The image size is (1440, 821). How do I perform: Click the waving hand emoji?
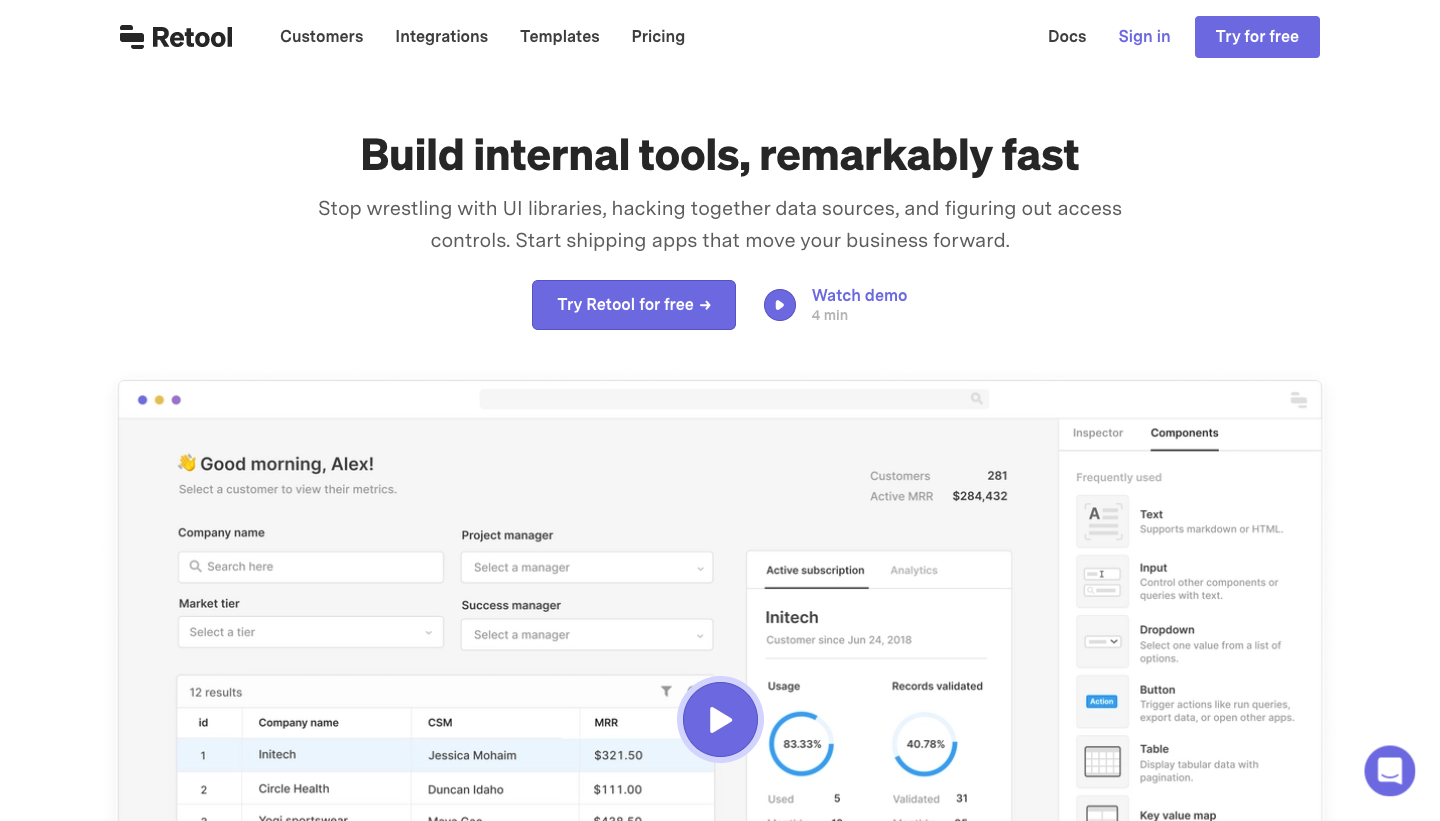pyautogui.click(x=187, y=463)
